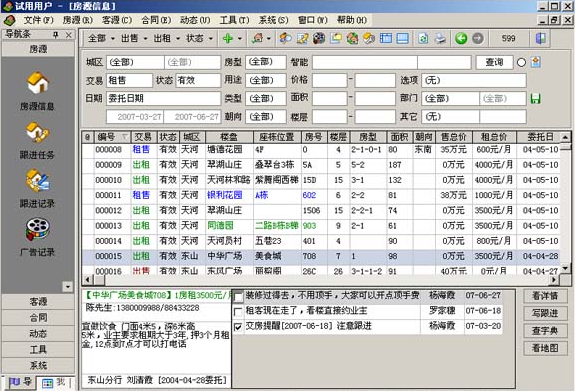Open 跟进记录 icon in navigation bar
The image size is (575, 391).
tap(38, 180)
